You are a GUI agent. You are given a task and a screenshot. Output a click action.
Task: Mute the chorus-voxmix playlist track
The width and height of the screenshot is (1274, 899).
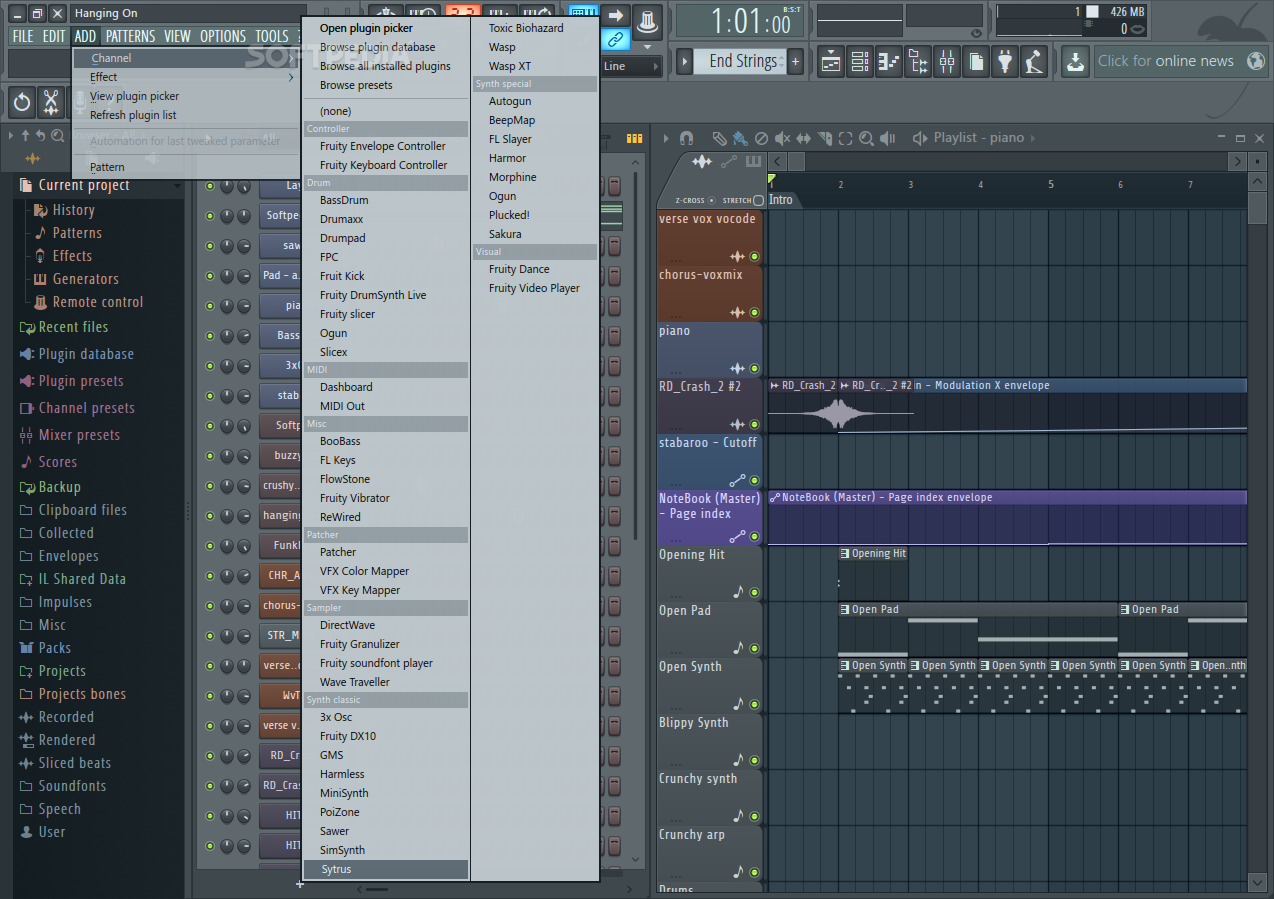pos(754,313)
